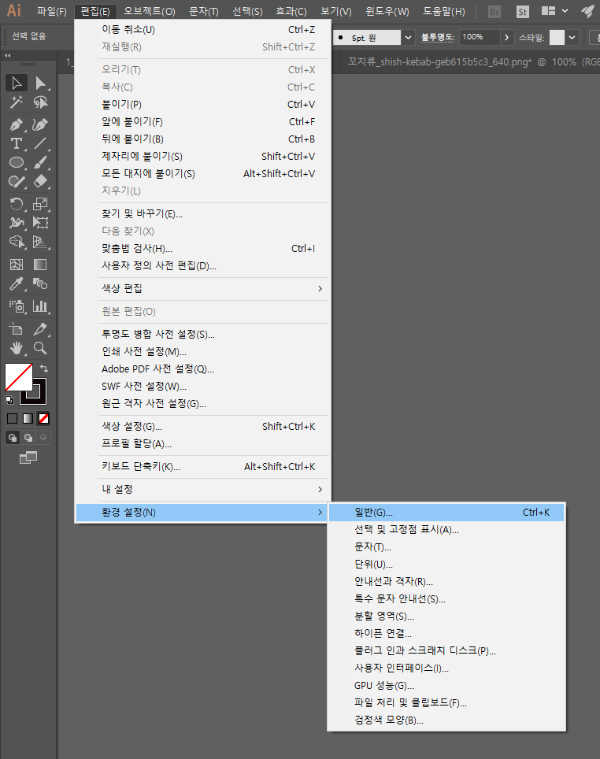
Task: Choose 사용자 인터페이스(I)... preferences item
Action: pos(446,668)
